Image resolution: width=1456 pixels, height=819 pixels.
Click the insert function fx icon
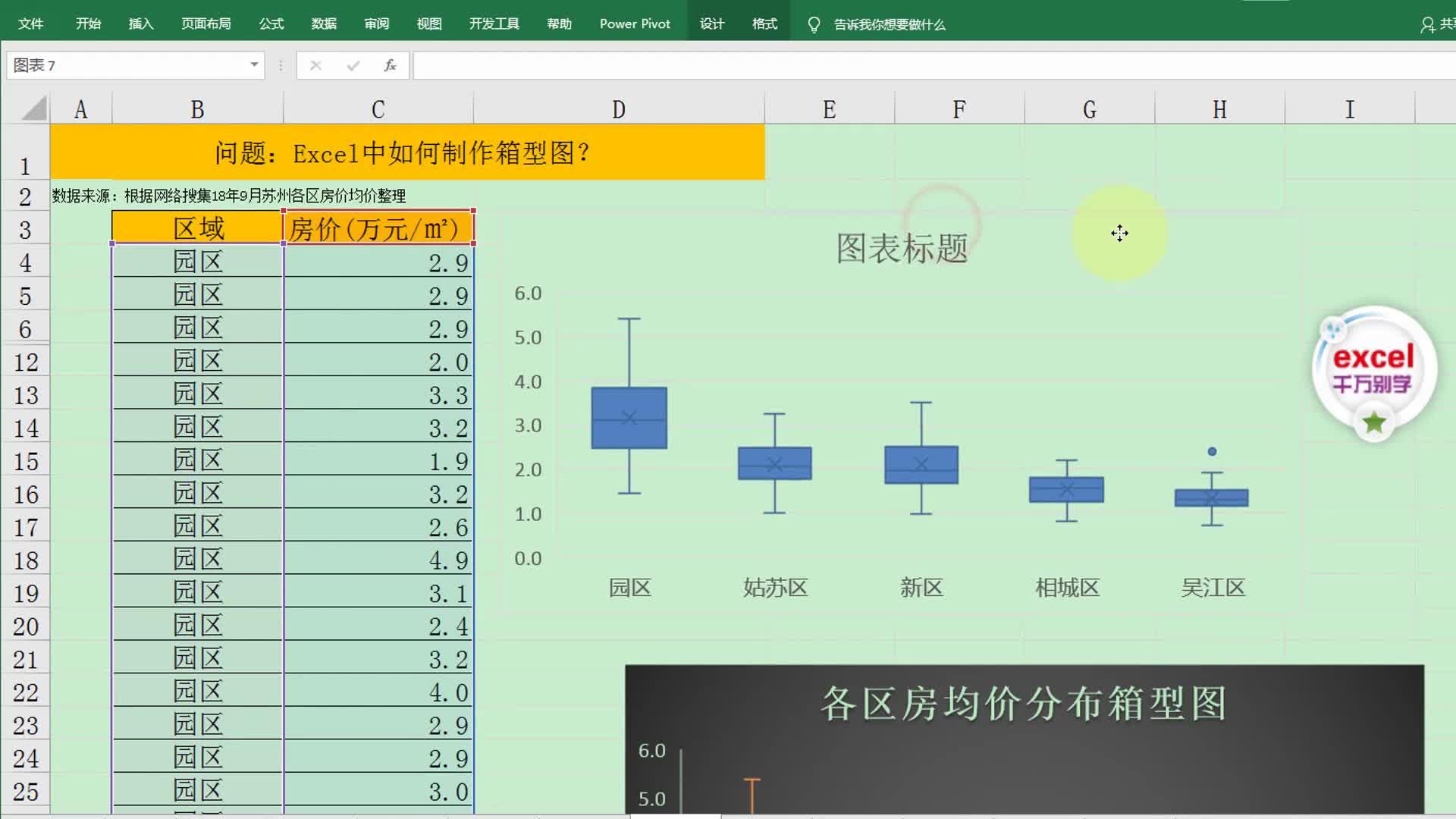(x=390, y=65)
